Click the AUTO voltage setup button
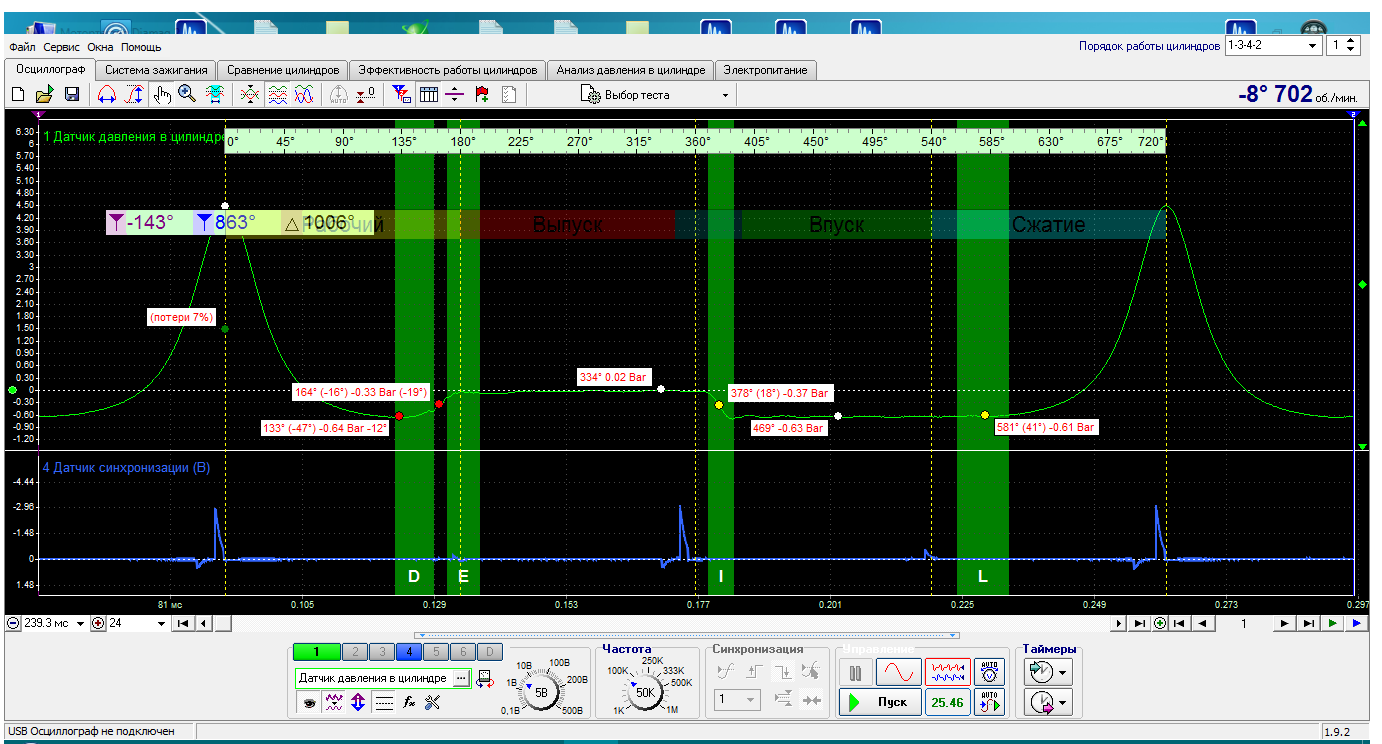This screenshot has height=744, width=1382. click(x=990, y=671)
